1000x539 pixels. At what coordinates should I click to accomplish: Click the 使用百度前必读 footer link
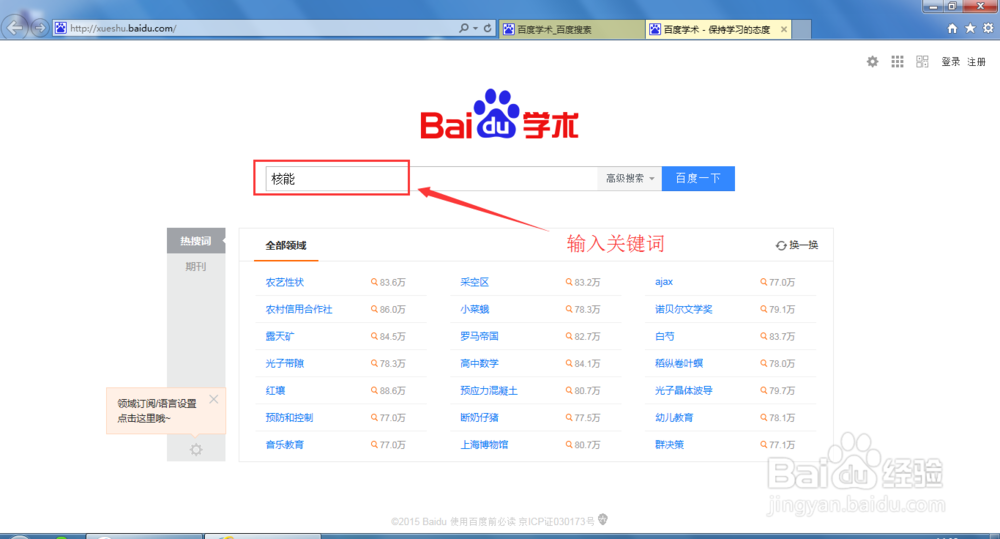point(482,522)
